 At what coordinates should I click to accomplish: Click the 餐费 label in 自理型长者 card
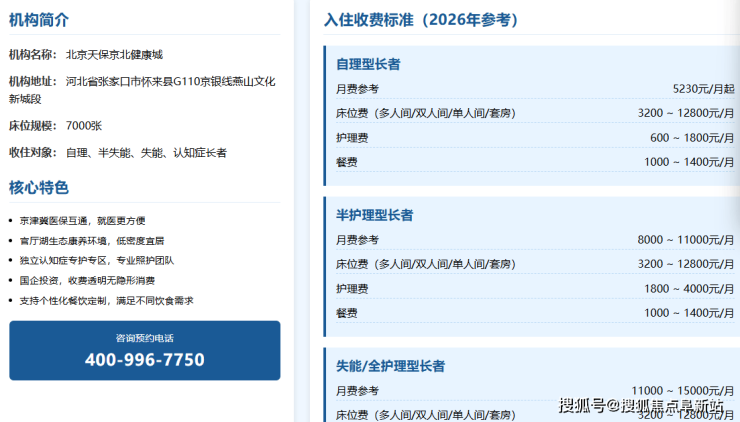pyautogui.click(x=347, y=162)
